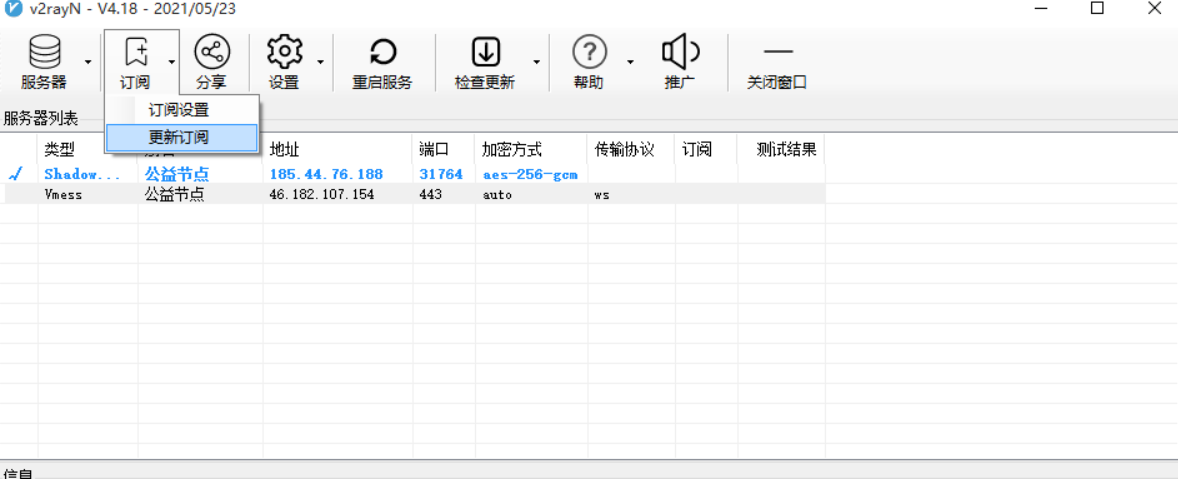
Task: Click the 关闭窗口 close window toolbar item
Action: [777, 62]
